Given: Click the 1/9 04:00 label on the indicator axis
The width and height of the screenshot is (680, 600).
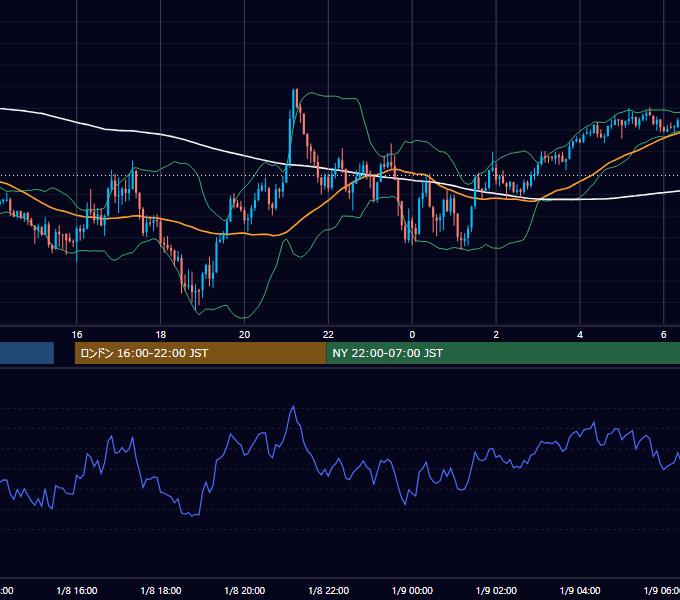Looking at the screenshot, I should point(580,591).
